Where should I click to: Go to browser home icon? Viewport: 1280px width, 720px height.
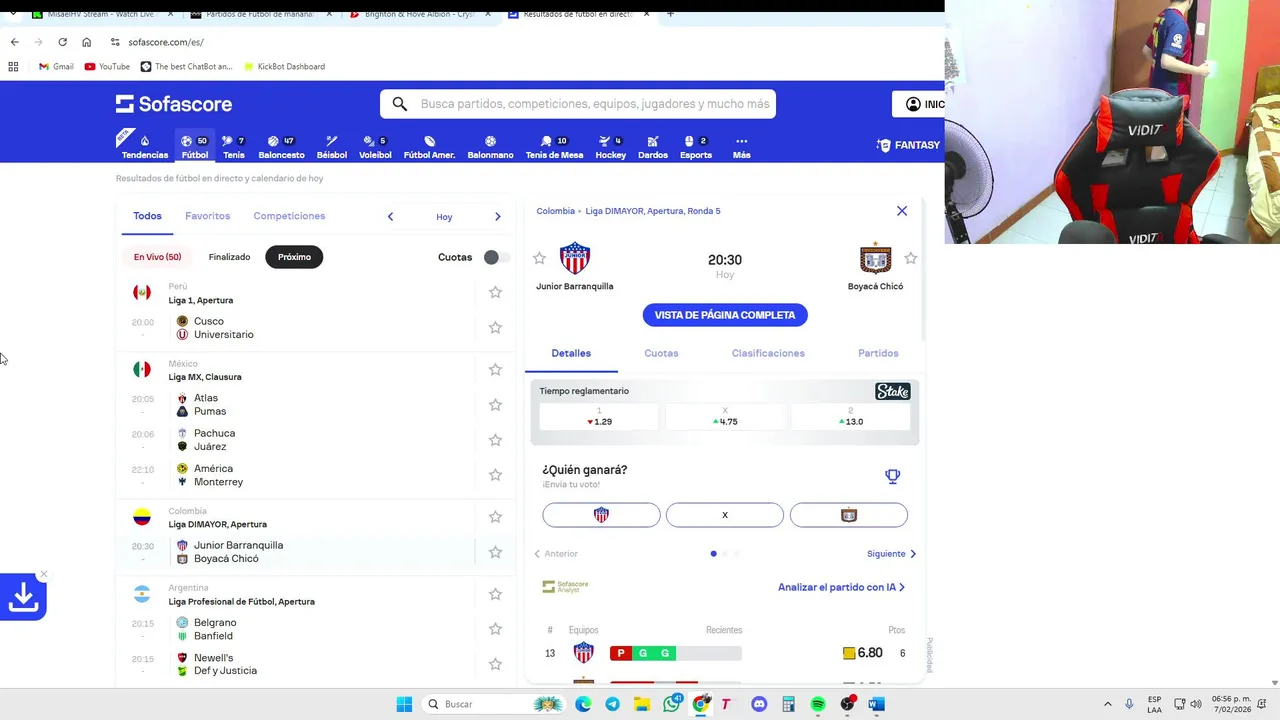pos(87,42)
